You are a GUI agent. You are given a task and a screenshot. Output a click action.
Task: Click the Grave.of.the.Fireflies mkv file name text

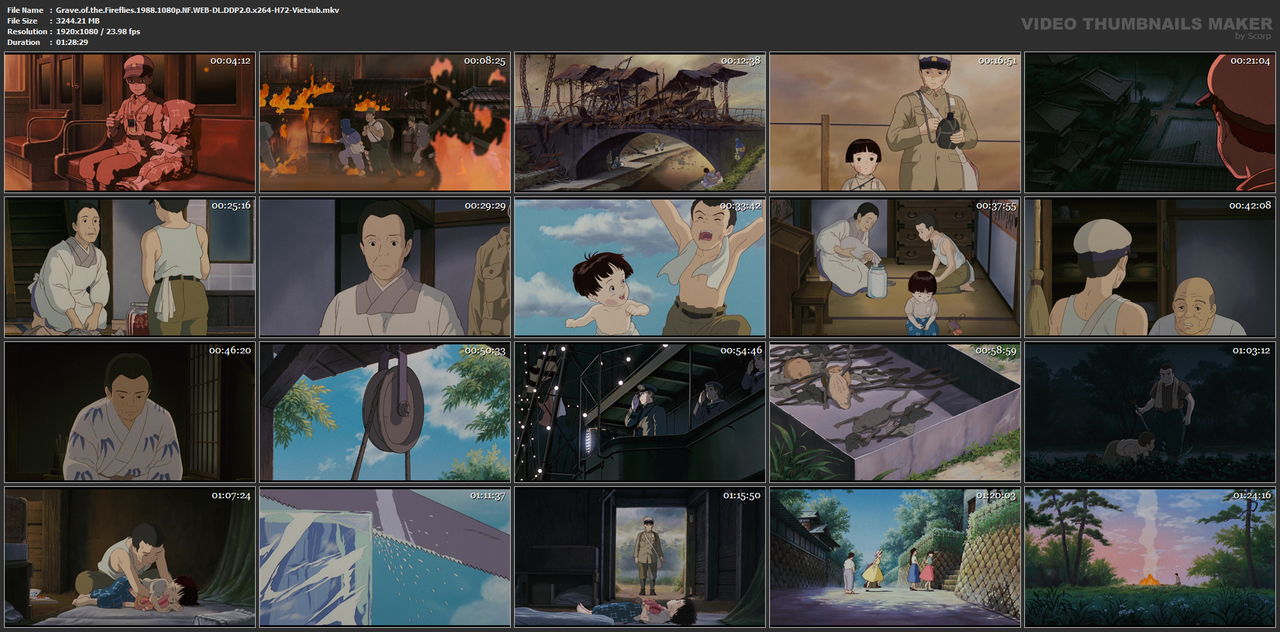197,10
